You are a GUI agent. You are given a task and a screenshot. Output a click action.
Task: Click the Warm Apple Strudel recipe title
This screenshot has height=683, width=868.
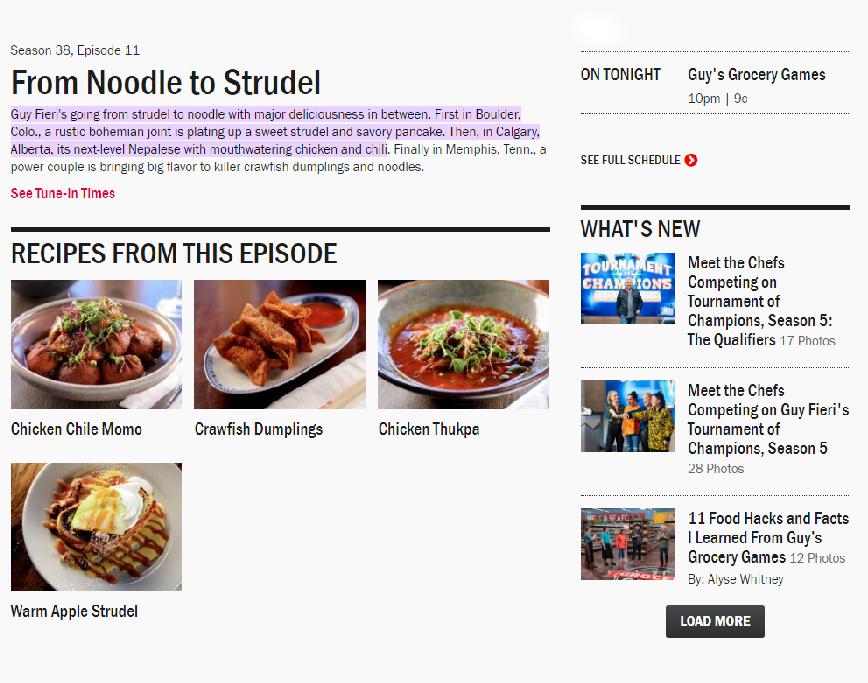click(x=74, y=611)
